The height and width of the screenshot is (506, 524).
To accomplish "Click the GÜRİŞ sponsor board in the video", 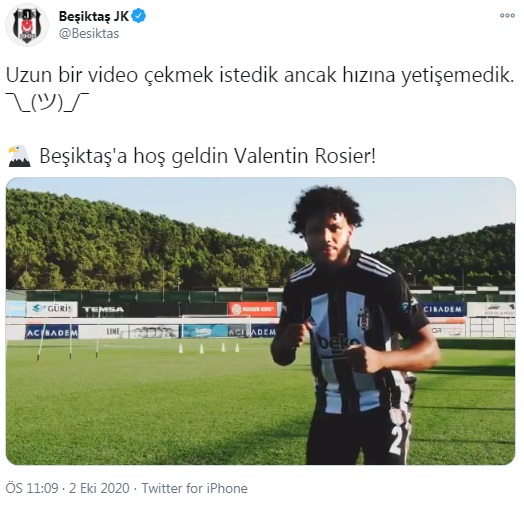I will pos(52,309).
